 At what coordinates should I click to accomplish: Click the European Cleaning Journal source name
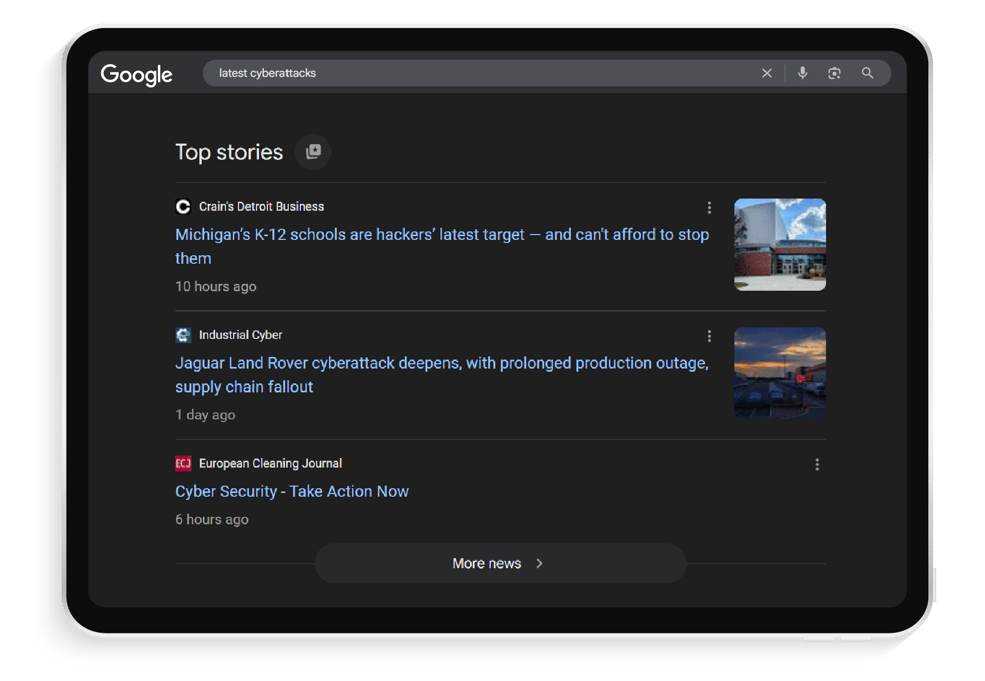(x=270, y=464)
